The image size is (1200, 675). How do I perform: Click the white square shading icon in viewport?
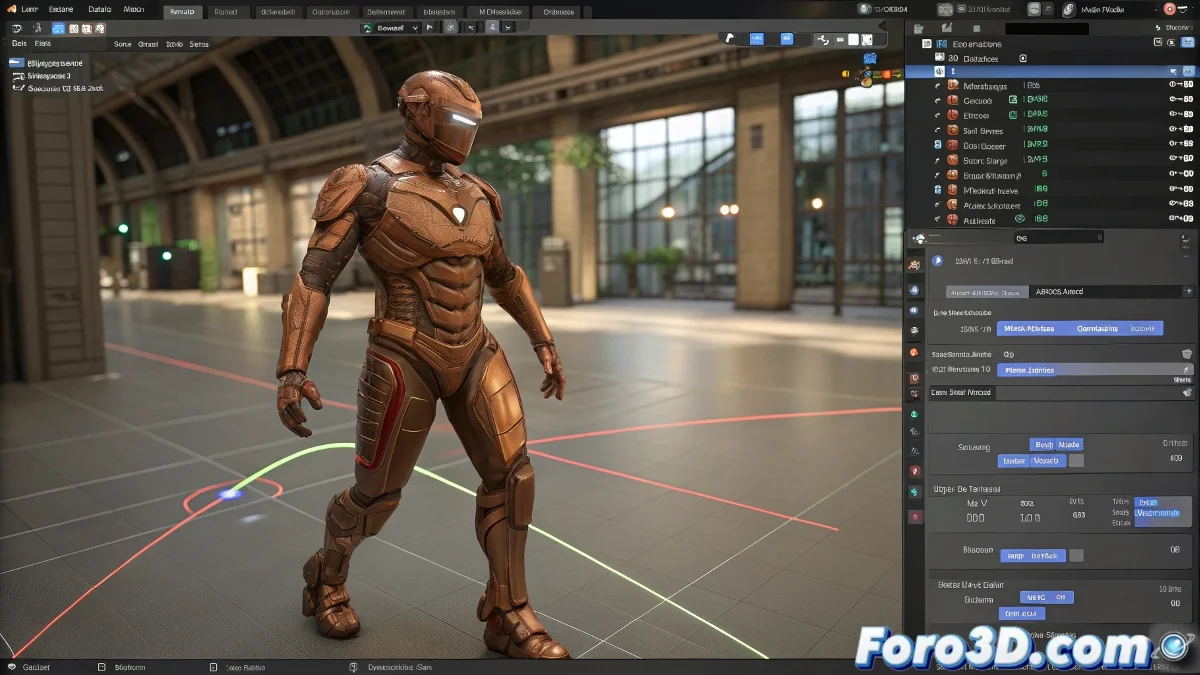coord(853,39)
